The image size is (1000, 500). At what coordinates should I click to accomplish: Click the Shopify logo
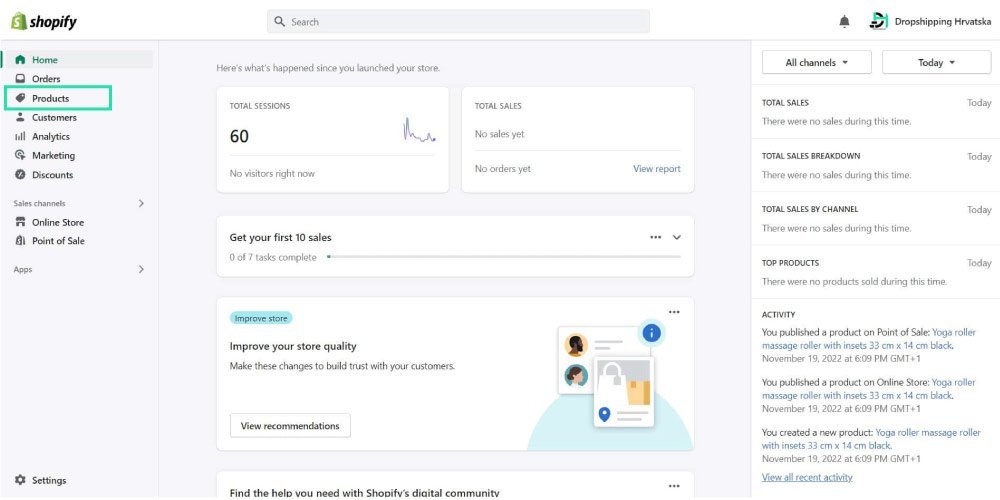44,21
